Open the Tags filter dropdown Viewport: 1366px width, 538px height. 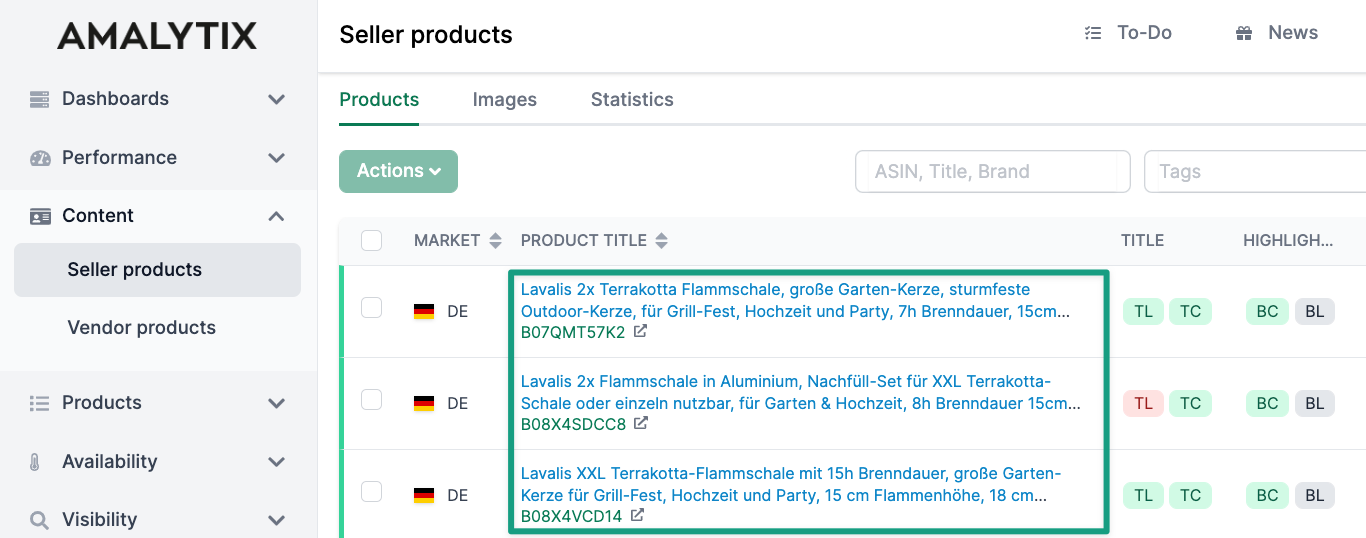[1255, 172]
